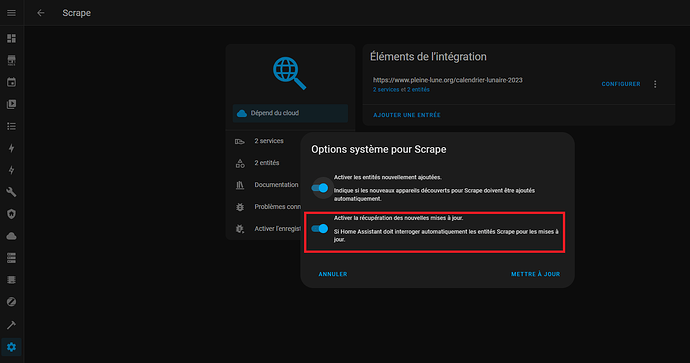Viewport: 690px width, 363px height.
Task: Open the hamburger sidebar menu
Action: tap(11, 13)
